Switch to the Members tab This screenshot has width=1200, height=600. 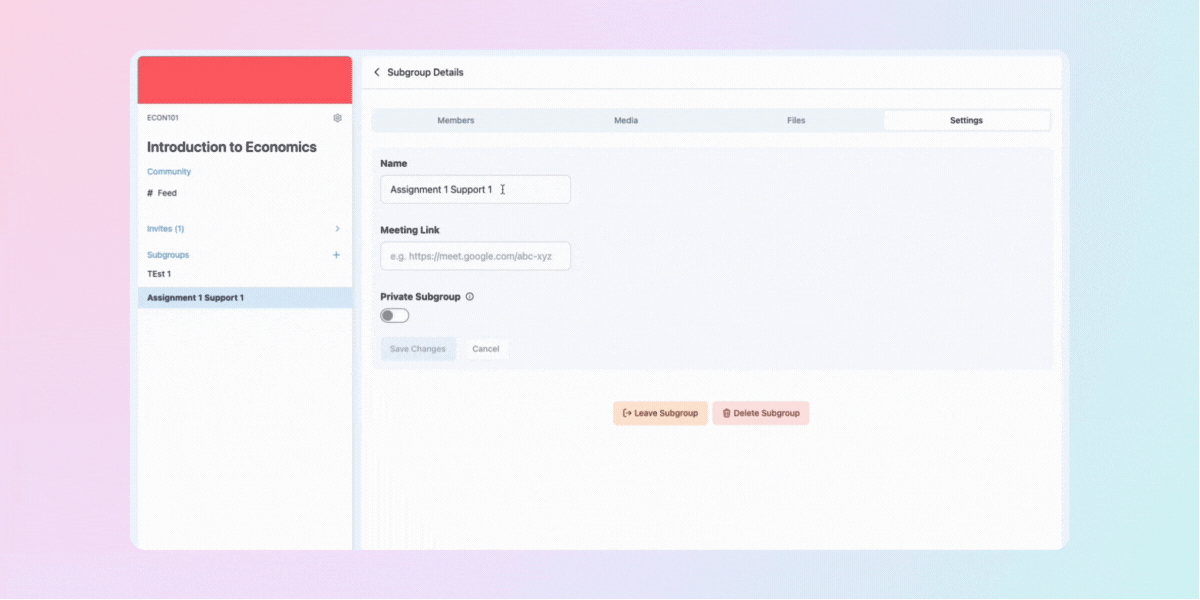click(x=456, y=120)
